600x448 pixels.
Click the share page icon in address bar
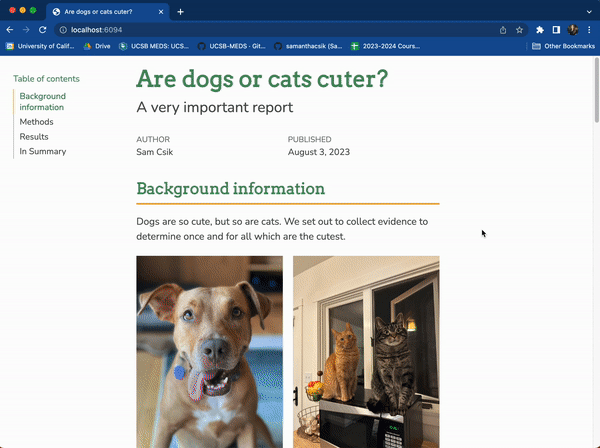tap(502, 30)
